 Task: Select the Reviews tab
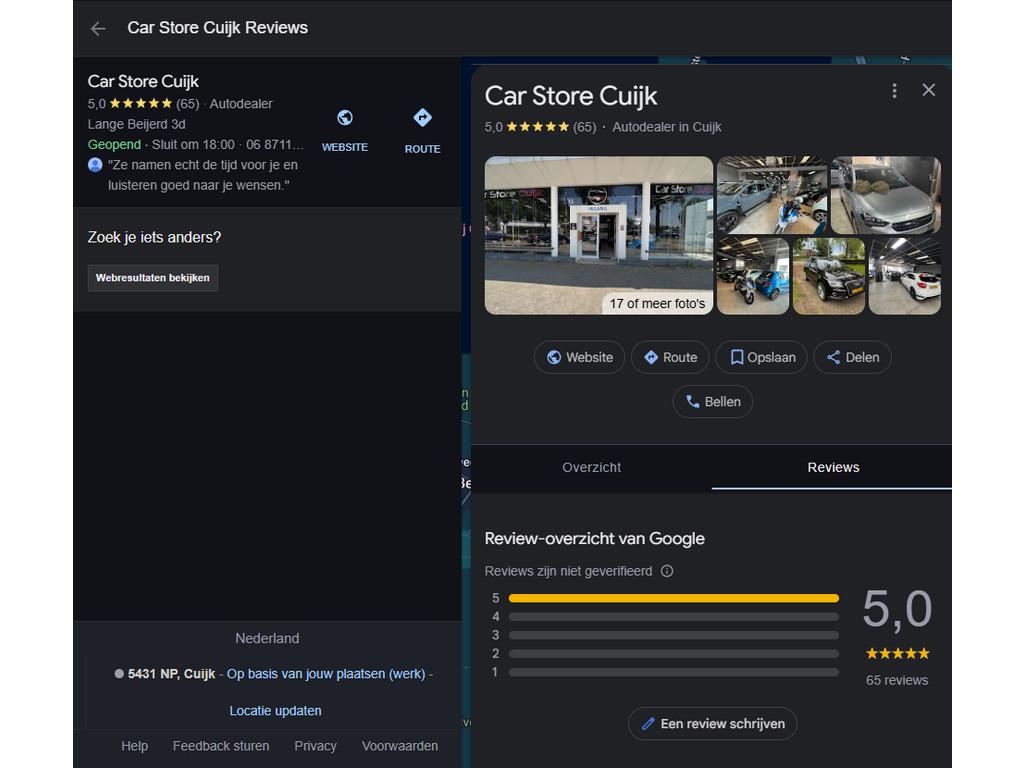click(x=833, y=467)
